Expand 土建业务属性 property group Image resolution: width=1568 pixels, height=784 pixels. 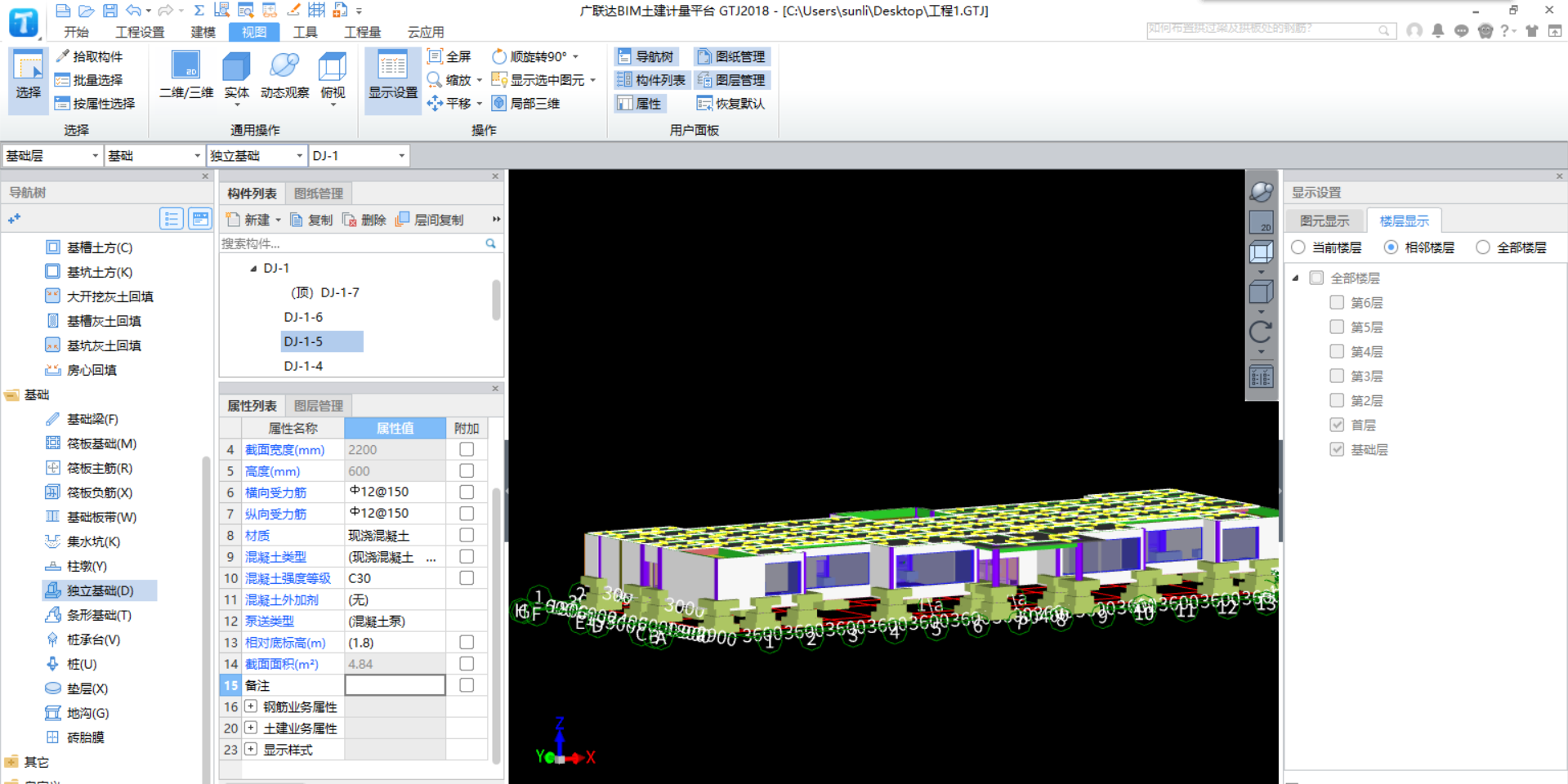pos(251,728)
